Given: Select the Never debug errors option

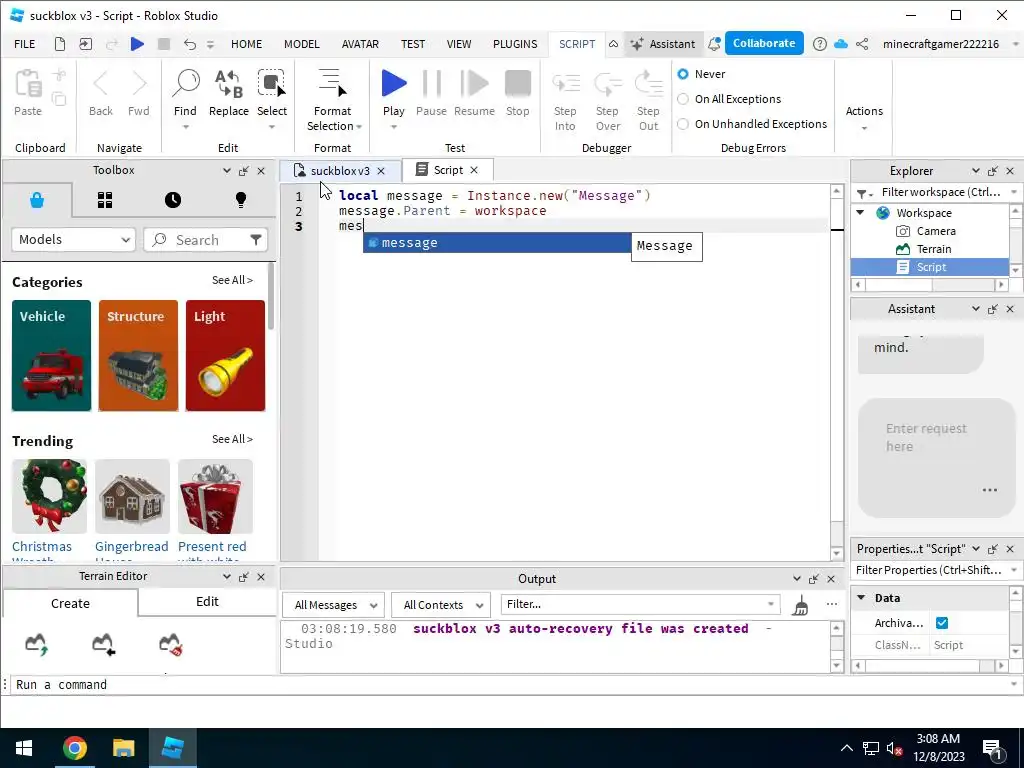Looking at the screenshot, I should click(683, 74).
